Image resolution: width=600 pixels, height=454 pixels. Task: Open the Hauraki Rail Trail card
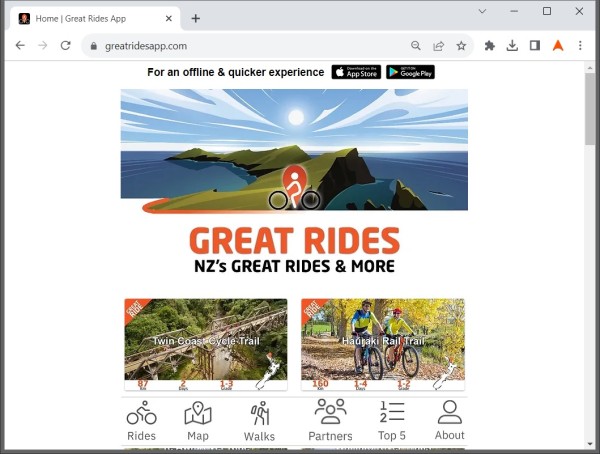[383, 345]
